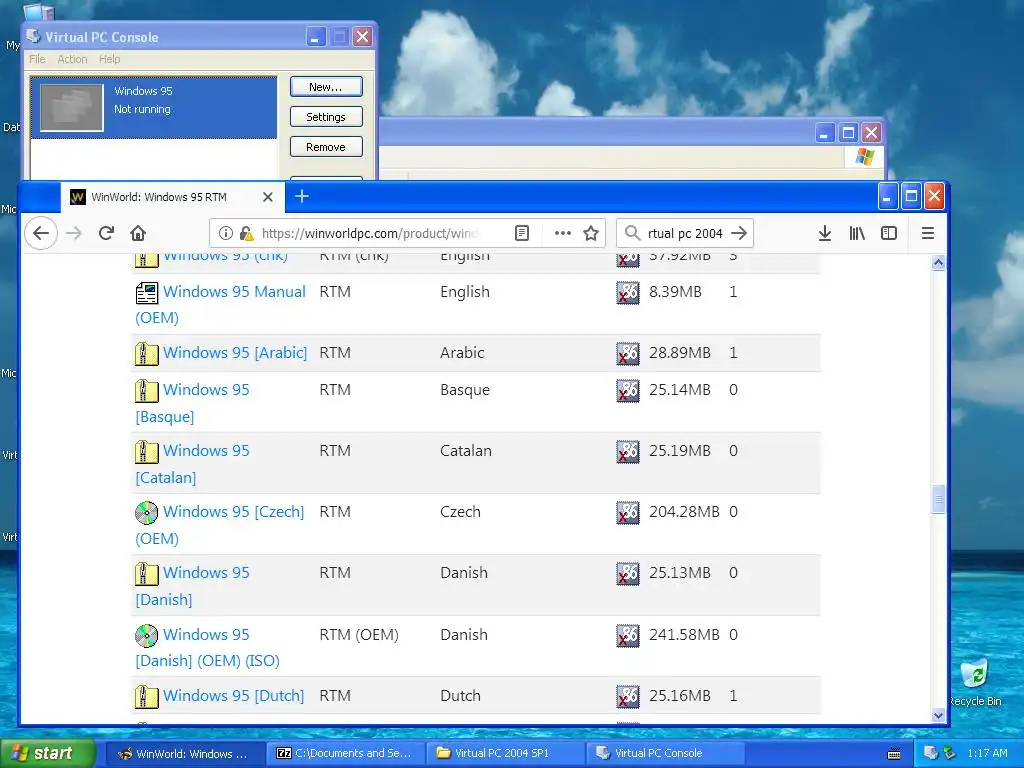This screenshot has height=768, width=1024.
Task: Open the Windows Start menu
Action: click(x=47, y=753)
